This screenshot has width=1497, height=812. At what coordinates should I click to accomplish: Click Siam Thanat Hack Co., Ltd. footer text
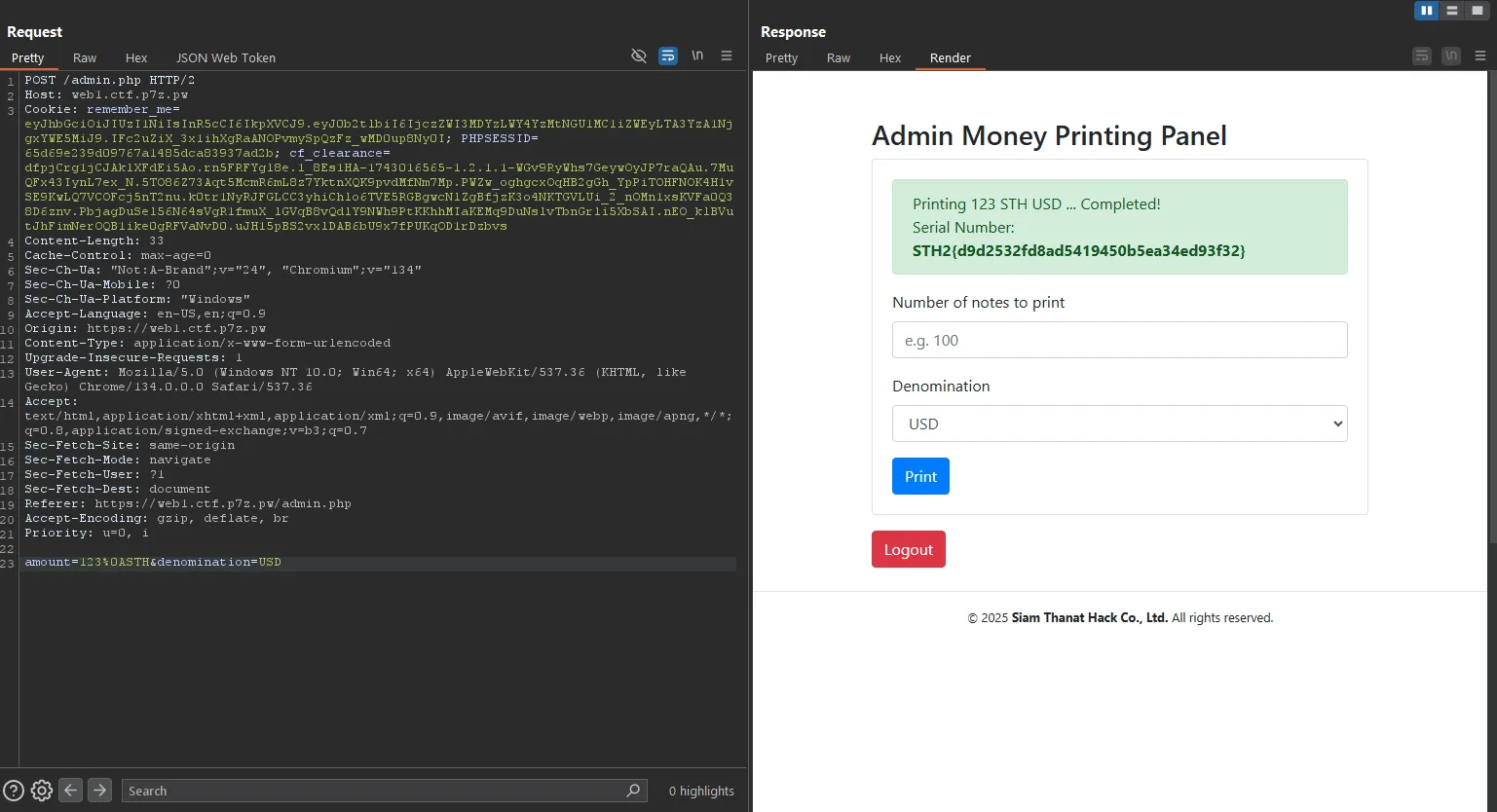coord(1089,617)
